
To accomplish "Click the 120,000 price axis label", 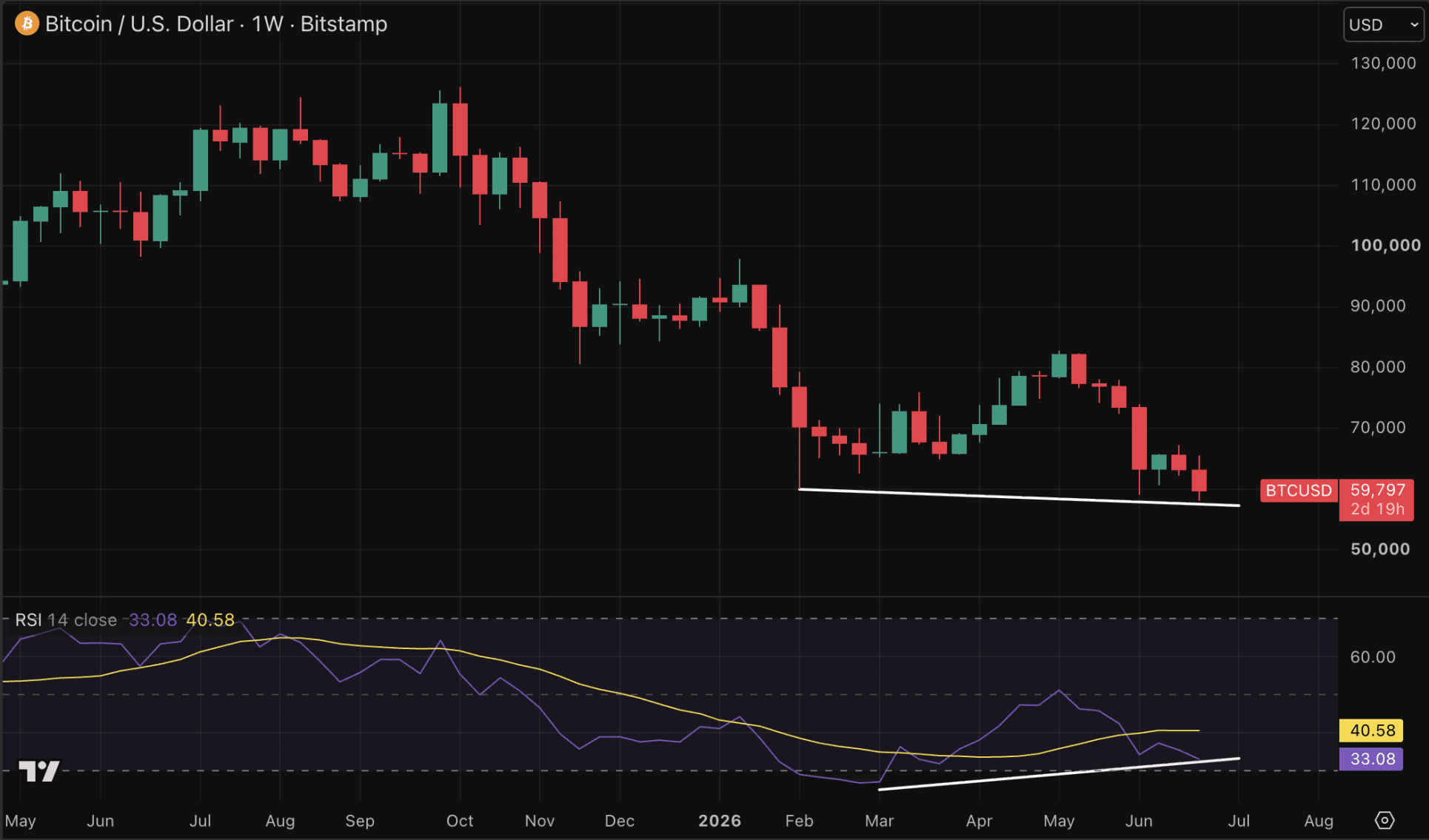I will pyautogui.click(x=1383, y=124).
